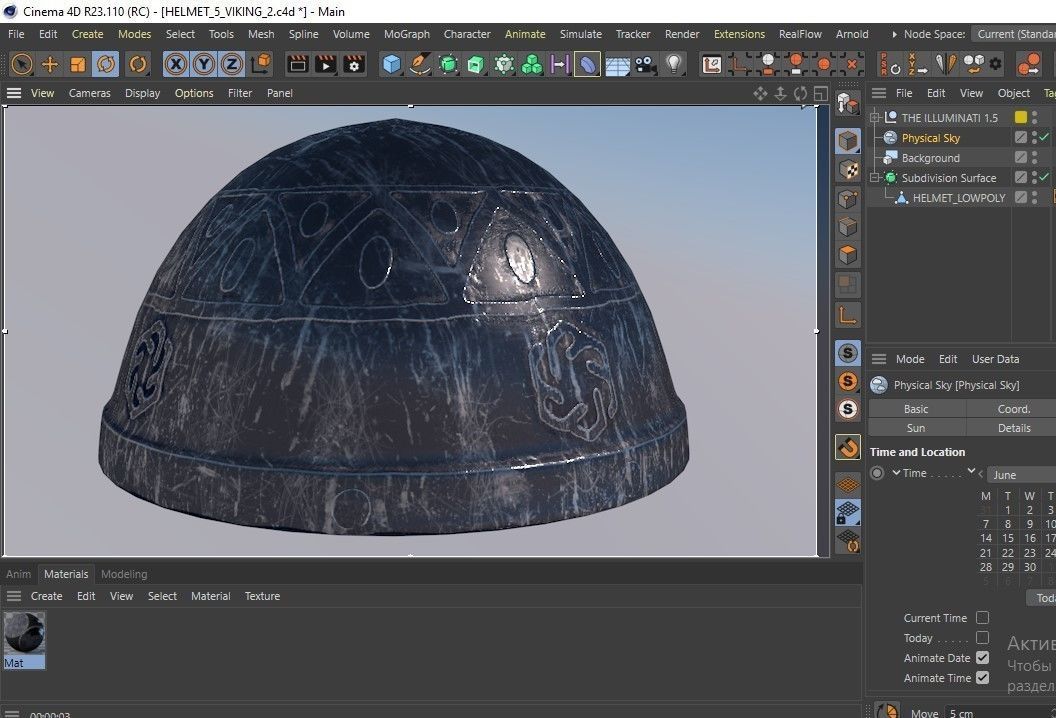Open the June month dropdown
Screen dimensions: 1056x718
pos(1021,475)
